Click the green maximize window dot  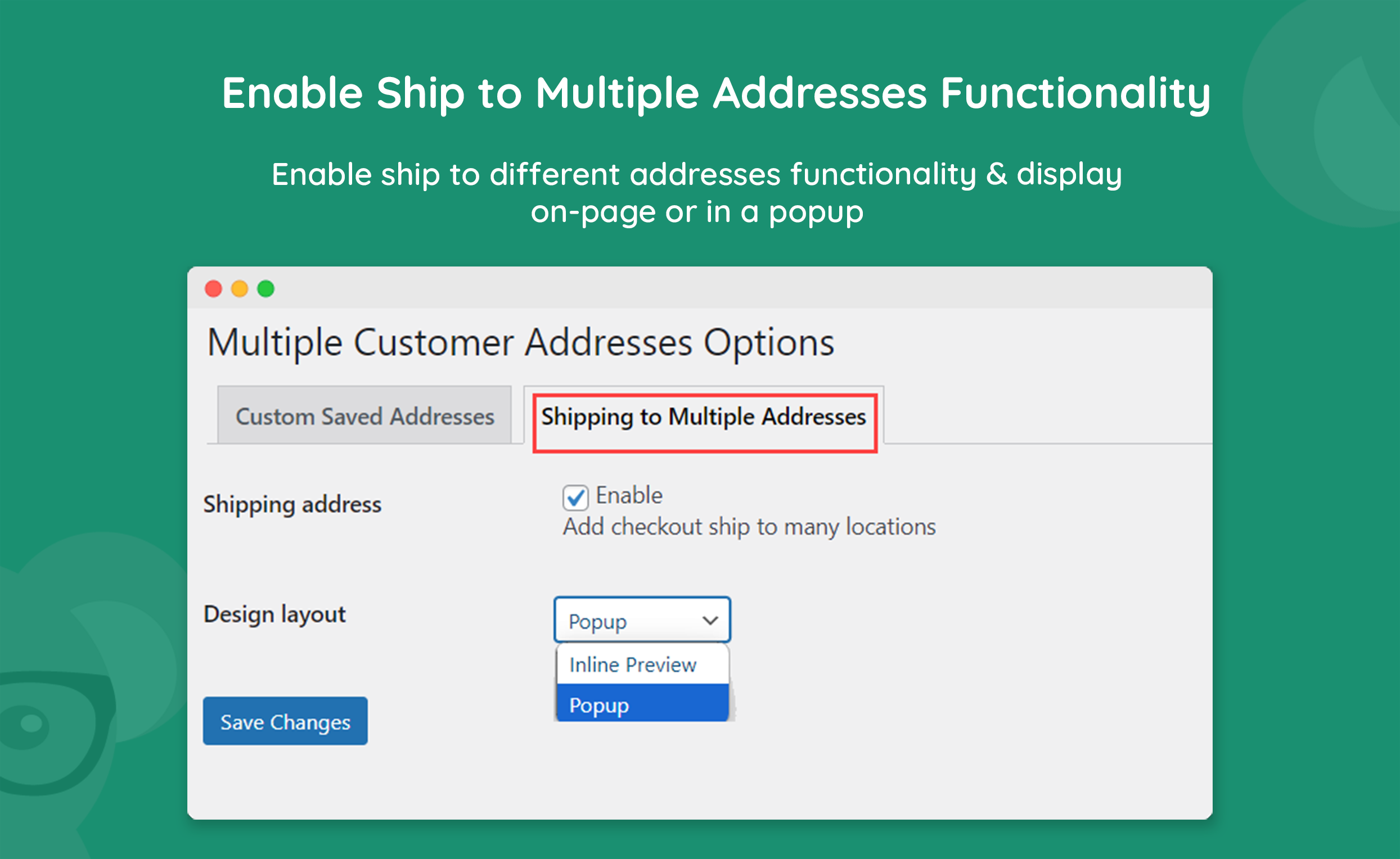265,288
